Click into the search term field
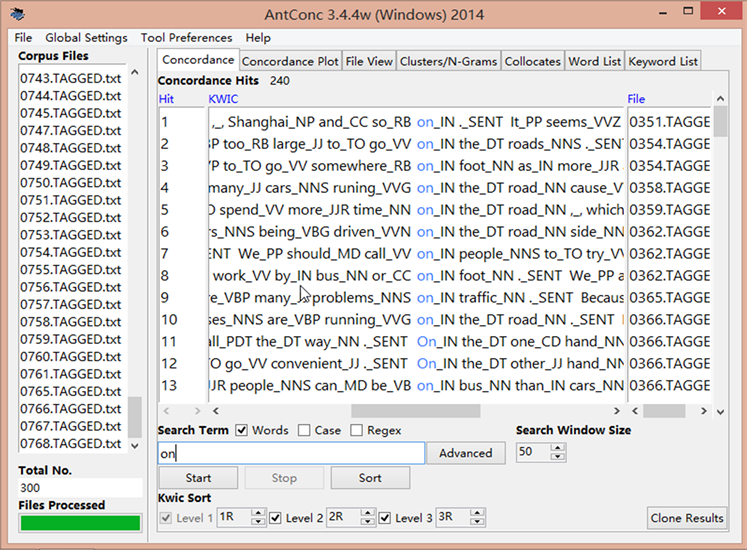Screen dimensions: 747x550 coord(290,453)
